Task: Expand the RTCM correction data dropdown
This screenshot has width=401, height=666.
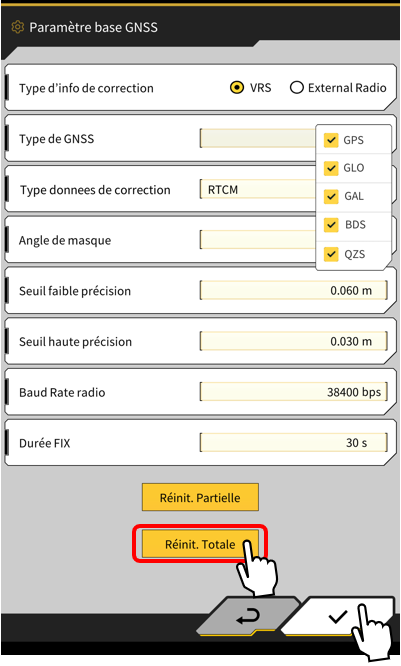Action: point(258,189)
